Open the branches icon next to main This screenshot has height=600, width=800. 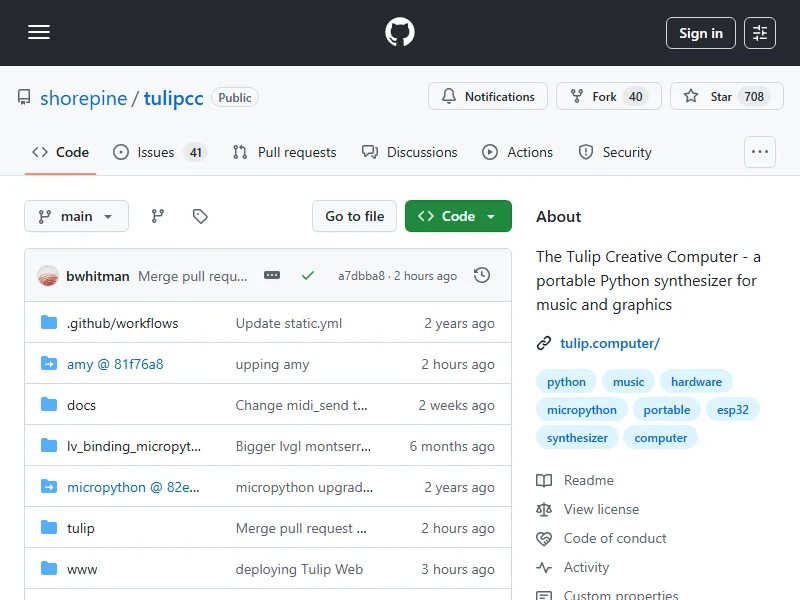(157, 216)
